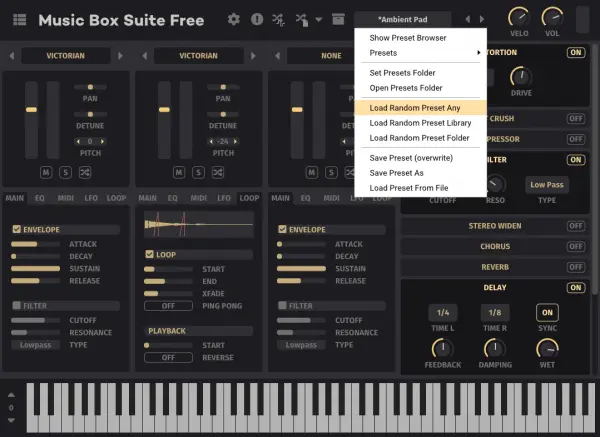This screenshot has width=600, height=437.
Task: Choose Open Presets Folder
Action: (421, 88)
